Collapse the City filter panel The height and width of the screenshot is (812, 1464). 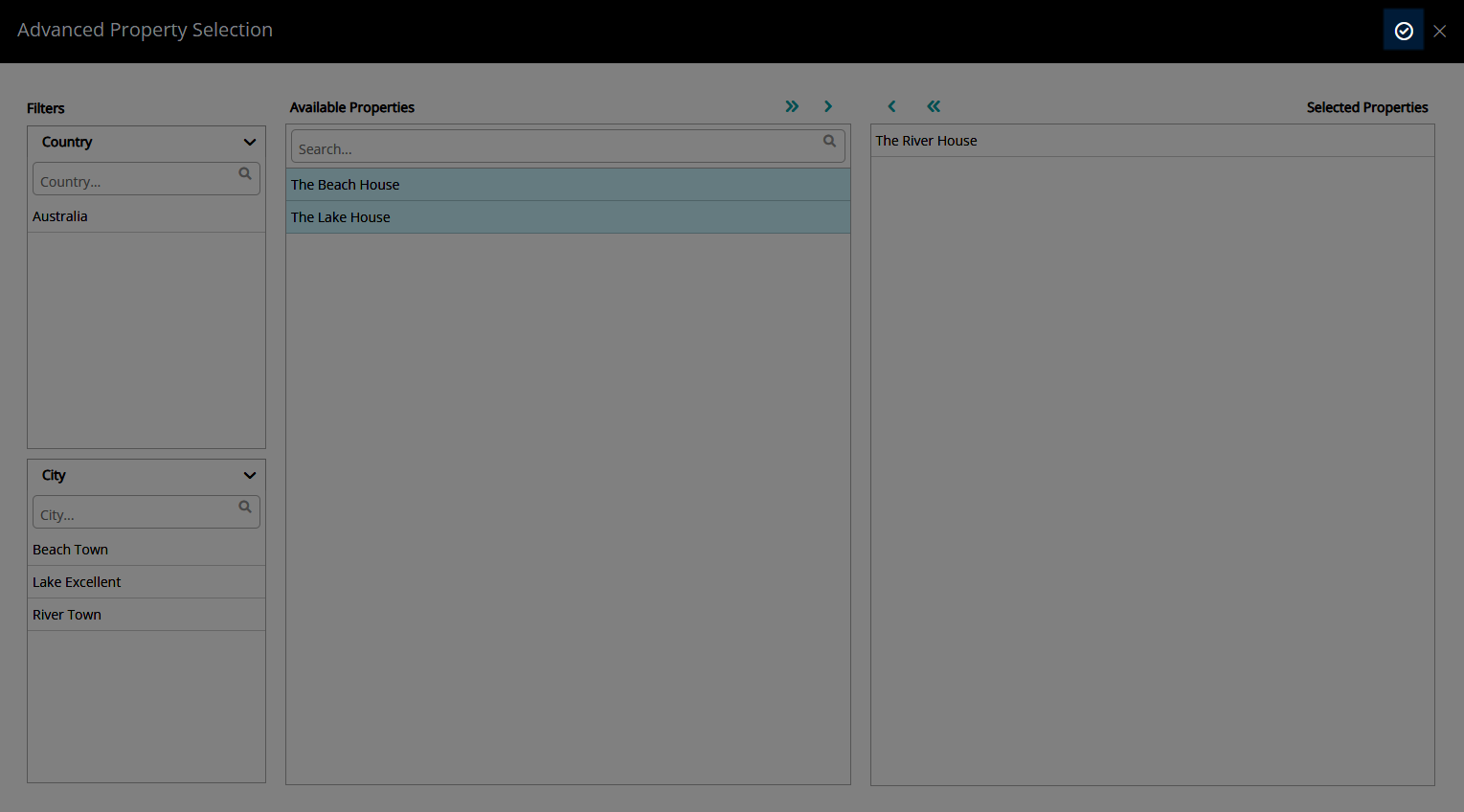click(250, 475)
